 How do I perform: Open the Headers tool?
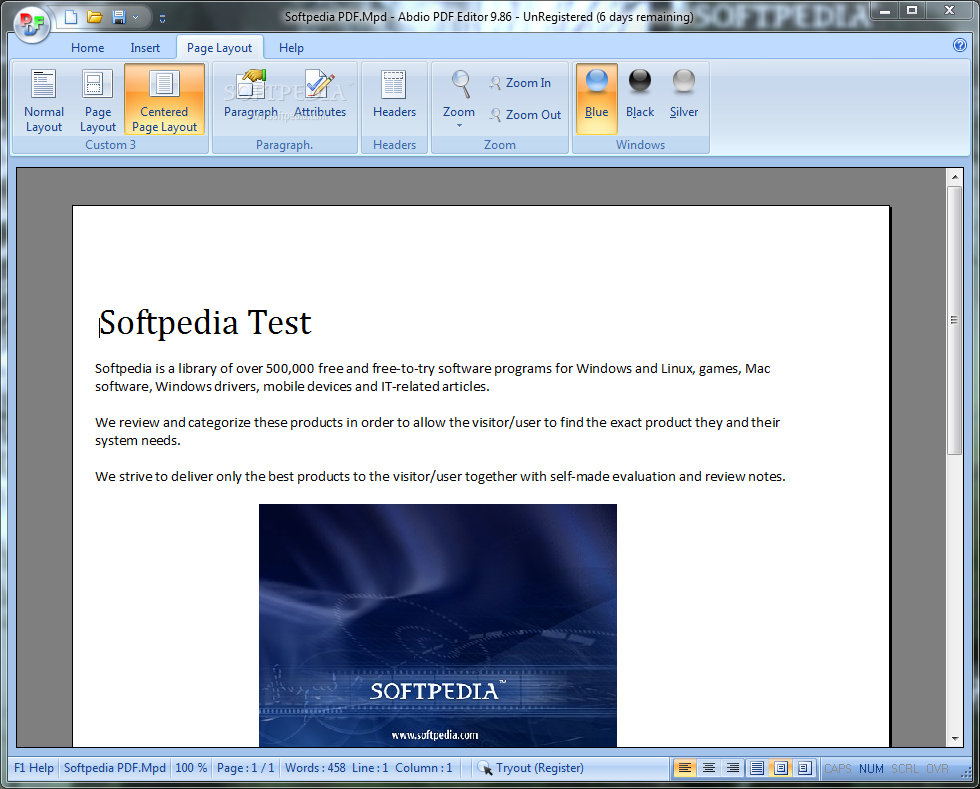click(x=394, y=94)
